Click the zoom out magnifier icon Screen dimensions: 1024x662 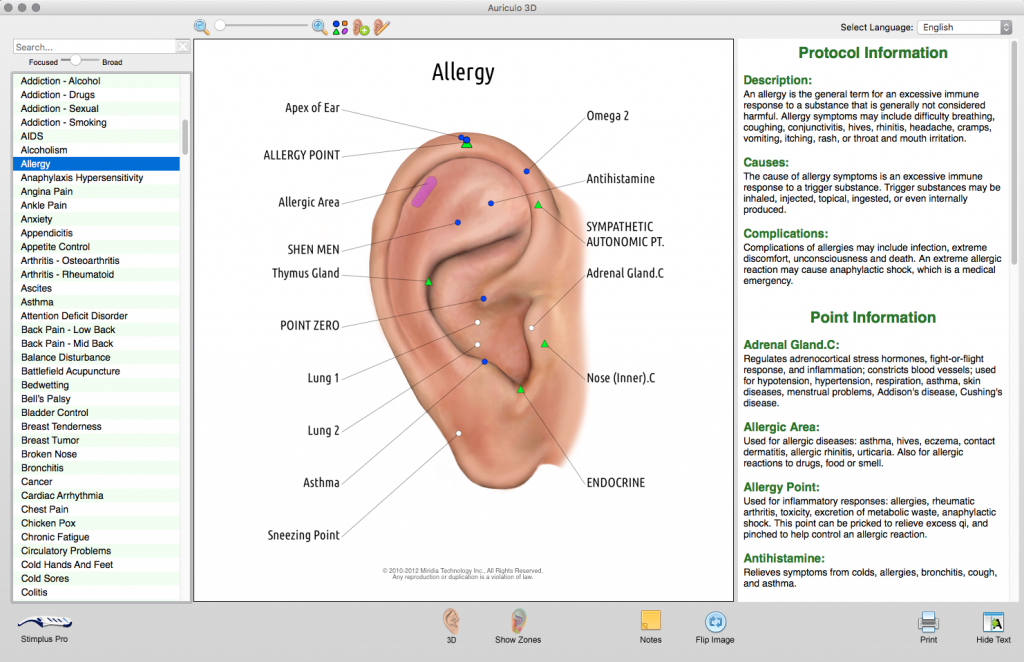point(202,27)
